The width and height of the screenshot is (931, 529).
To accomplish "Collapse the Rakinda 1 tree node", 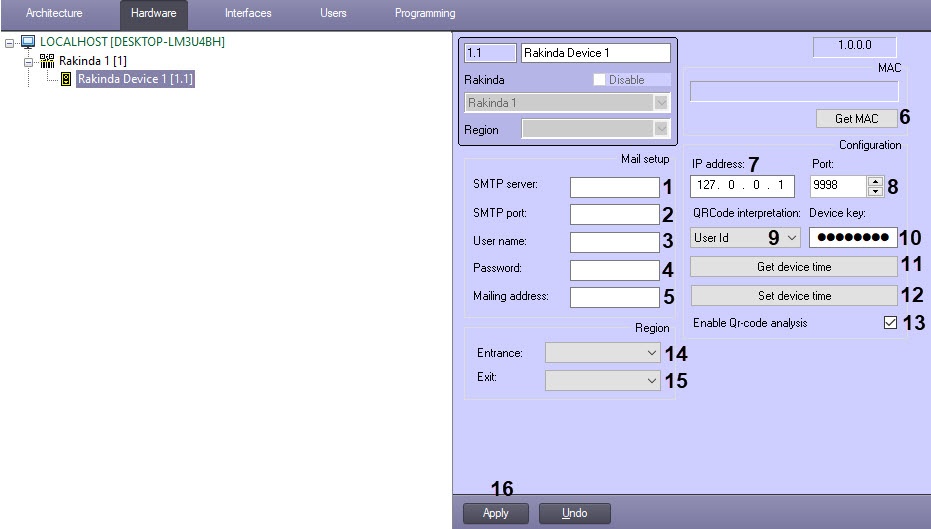I will pos(28,61).
